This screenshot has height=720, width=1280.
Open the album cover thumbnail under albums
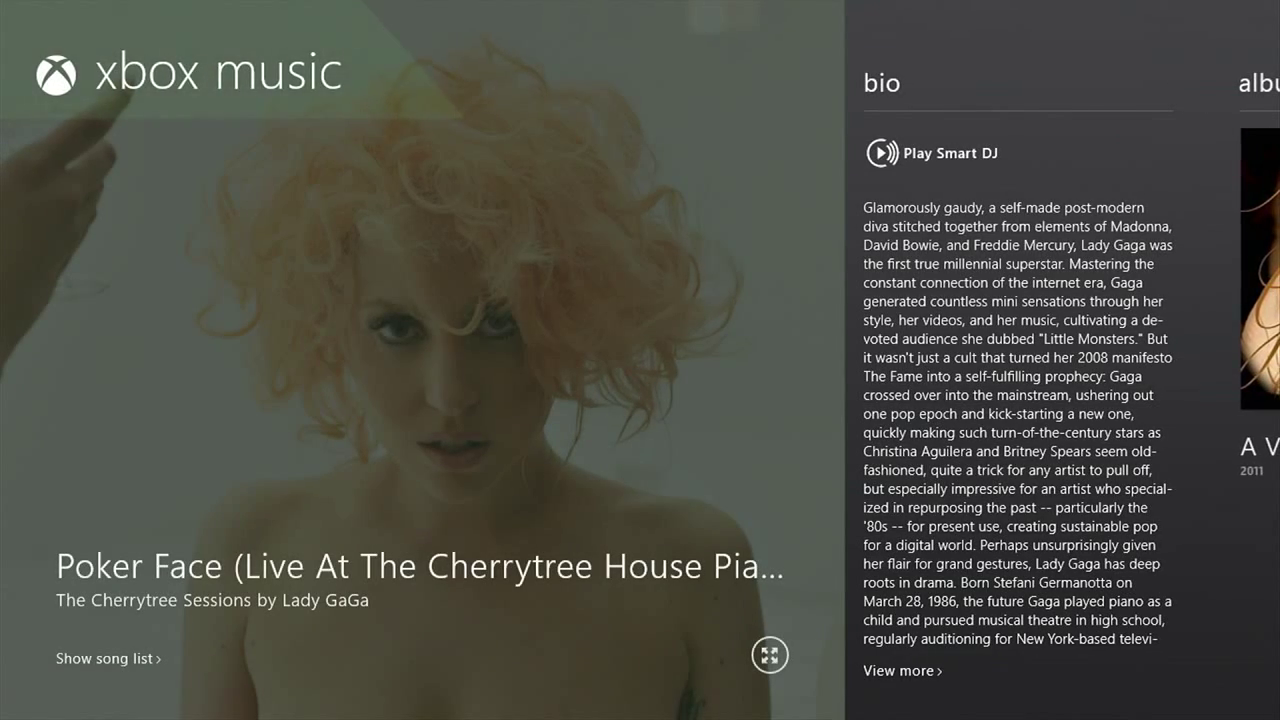1260,268
